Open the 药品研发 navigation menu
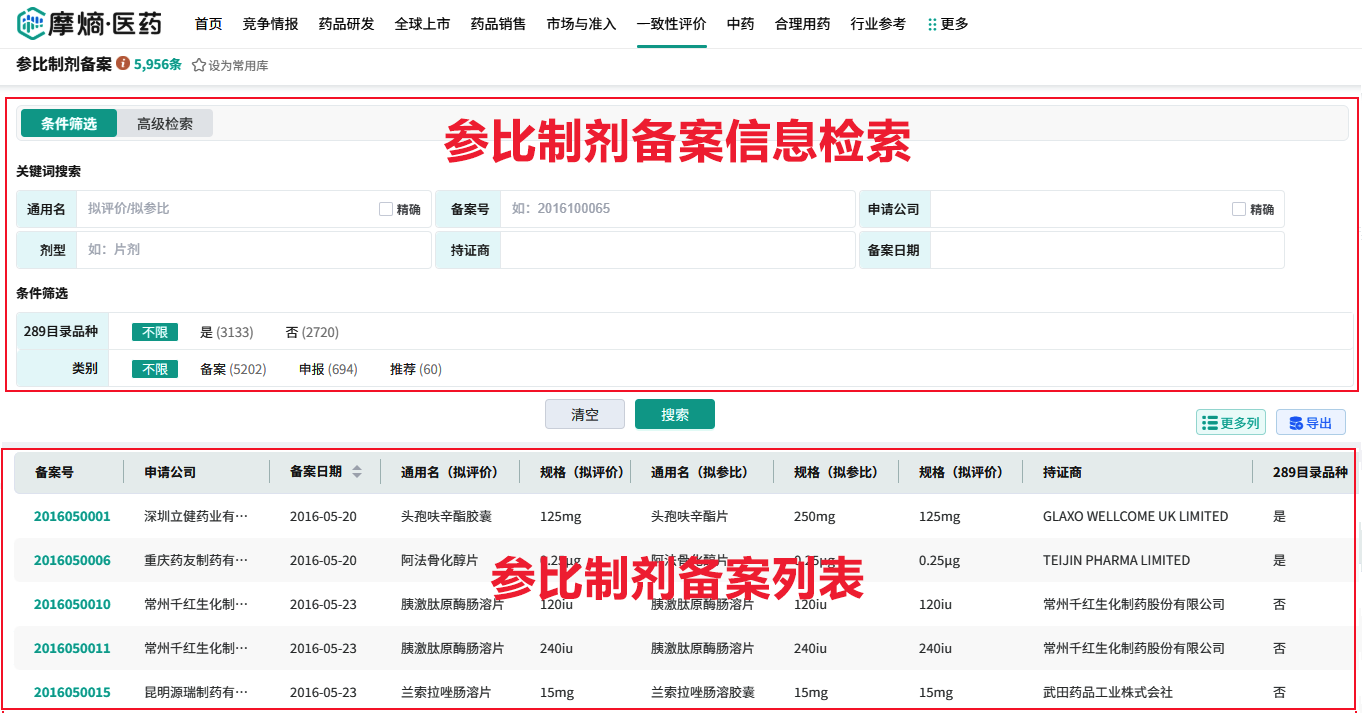This screenshot has width=1362, height=713. 346,24
